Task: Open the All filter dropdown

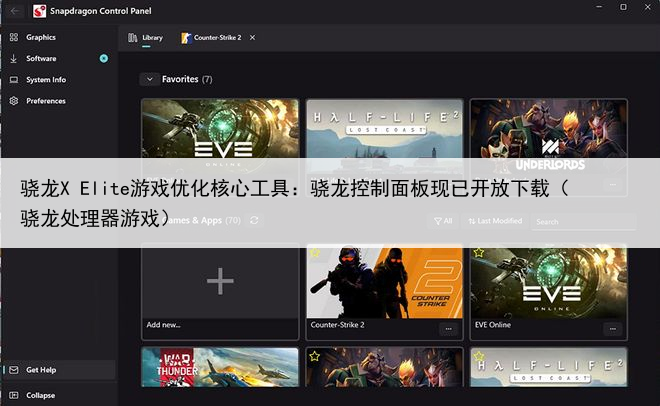Action: click(x=442, y=221)
